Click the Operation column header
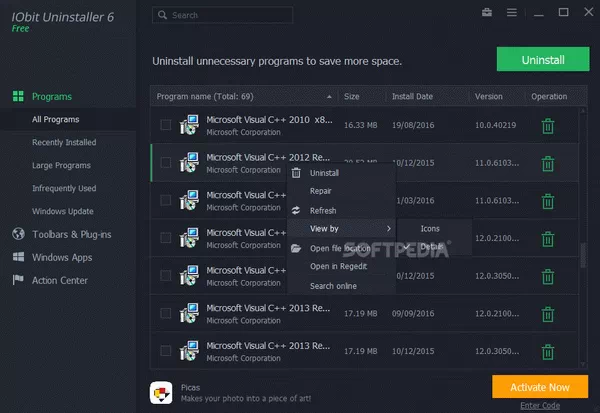600x413 pixels. 549,96
